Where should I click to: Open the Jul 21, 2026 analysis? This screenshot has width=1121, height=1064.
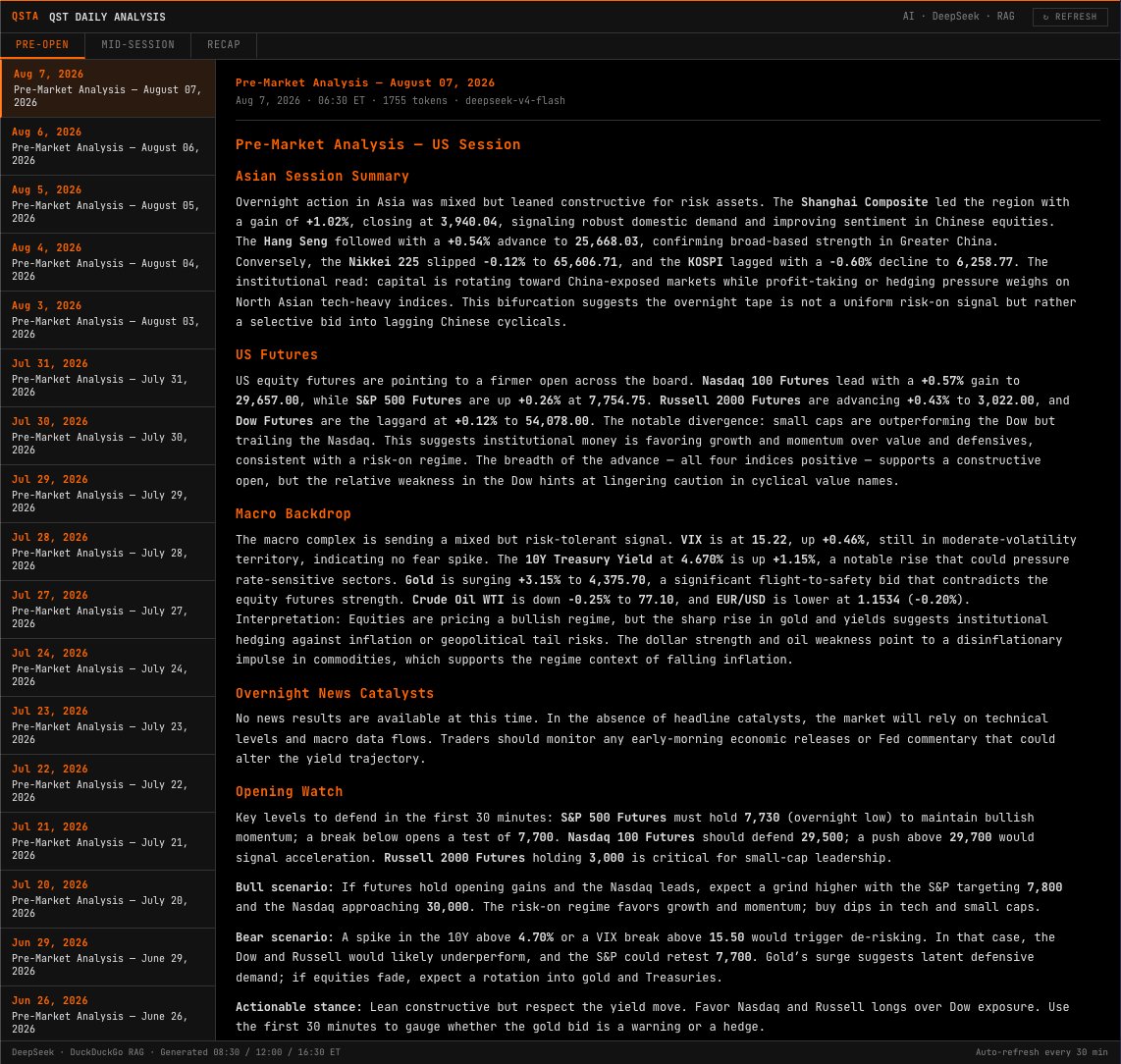click(108, 841)
